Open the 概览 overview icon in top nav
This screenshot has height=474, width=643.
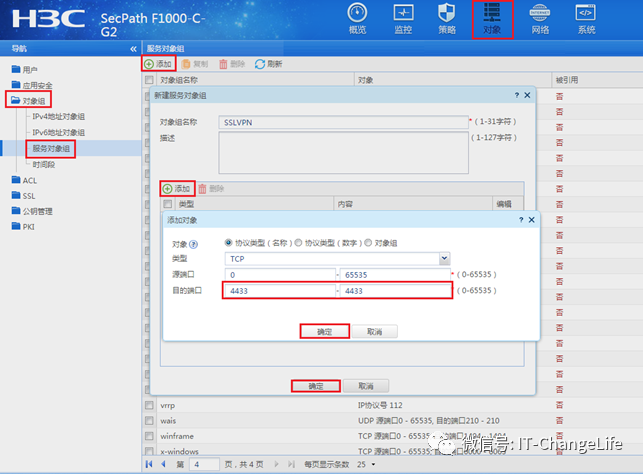357,19
